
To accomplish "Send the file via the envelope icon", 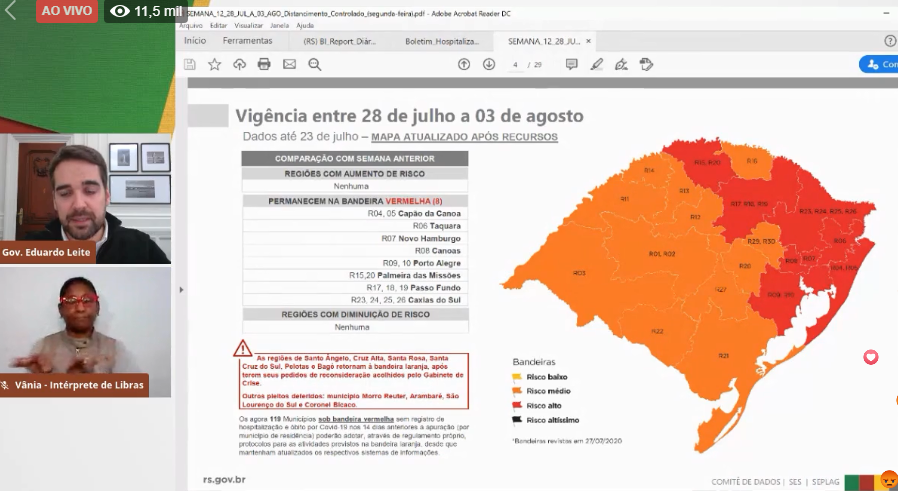I will tap(289, 64).
